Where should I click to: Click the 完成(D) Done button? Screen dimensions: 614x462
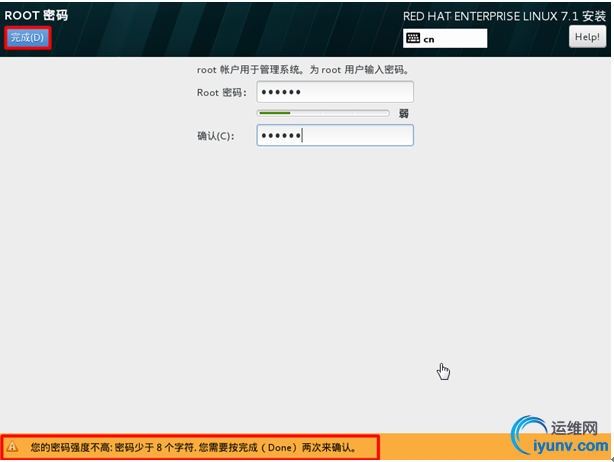click(27, 38)
